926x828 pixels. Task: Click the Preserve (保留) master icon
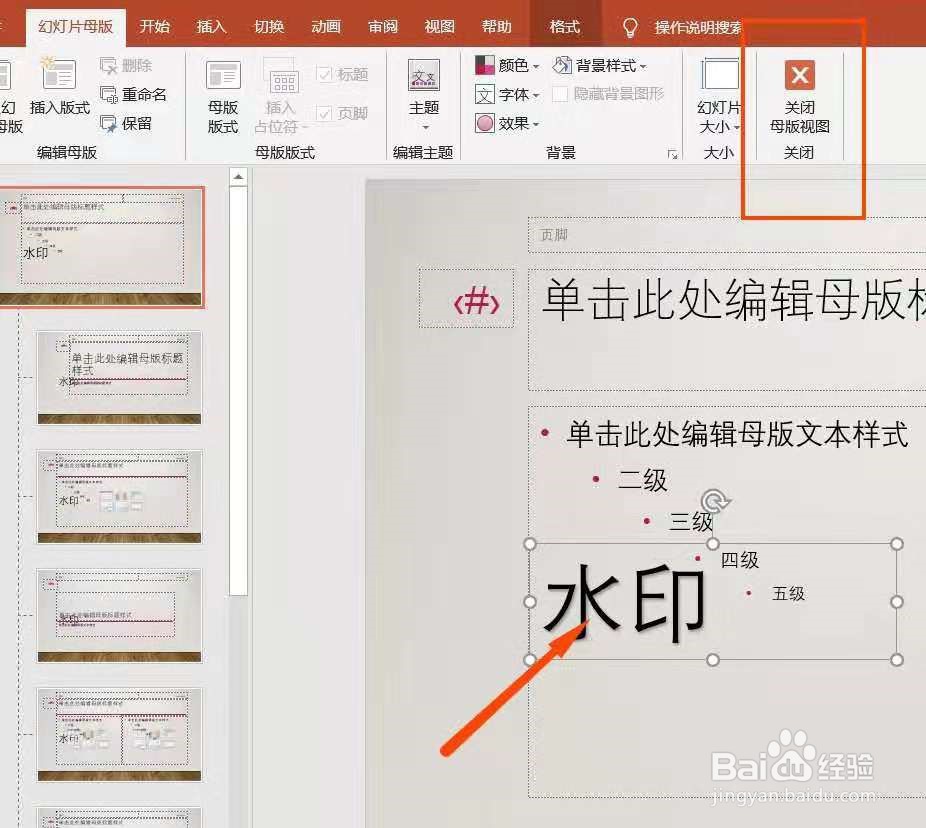[109, 123]
